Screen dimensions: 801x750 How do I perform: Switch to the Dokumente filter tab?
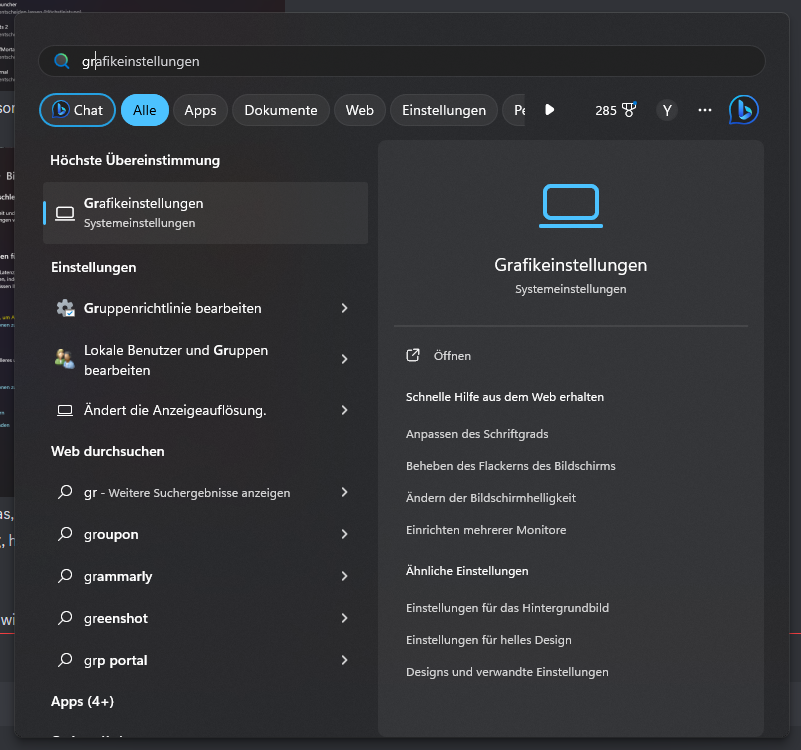point(280,110)
